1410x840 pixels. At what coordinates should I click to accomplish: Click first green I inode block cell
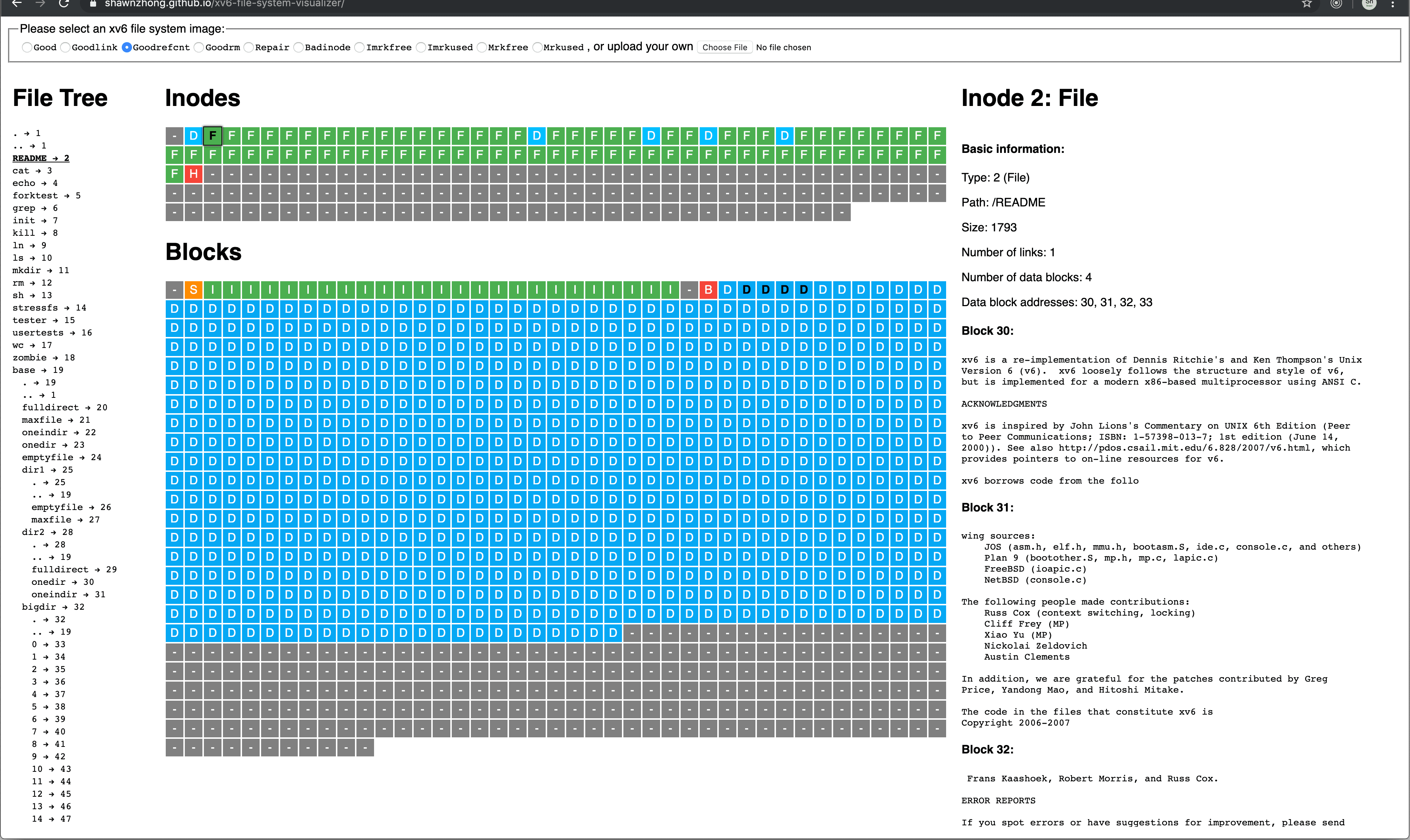213,290
